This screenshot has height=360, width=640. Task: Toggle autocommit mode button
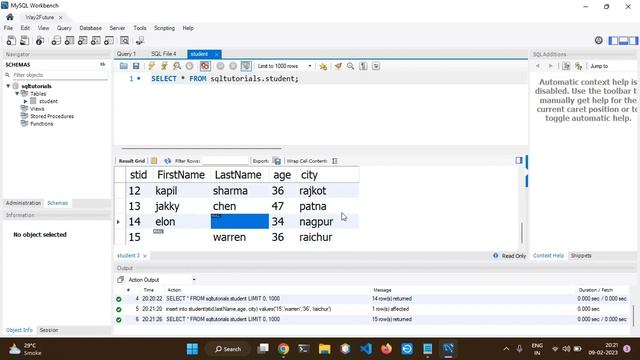[x=246, y=66]
